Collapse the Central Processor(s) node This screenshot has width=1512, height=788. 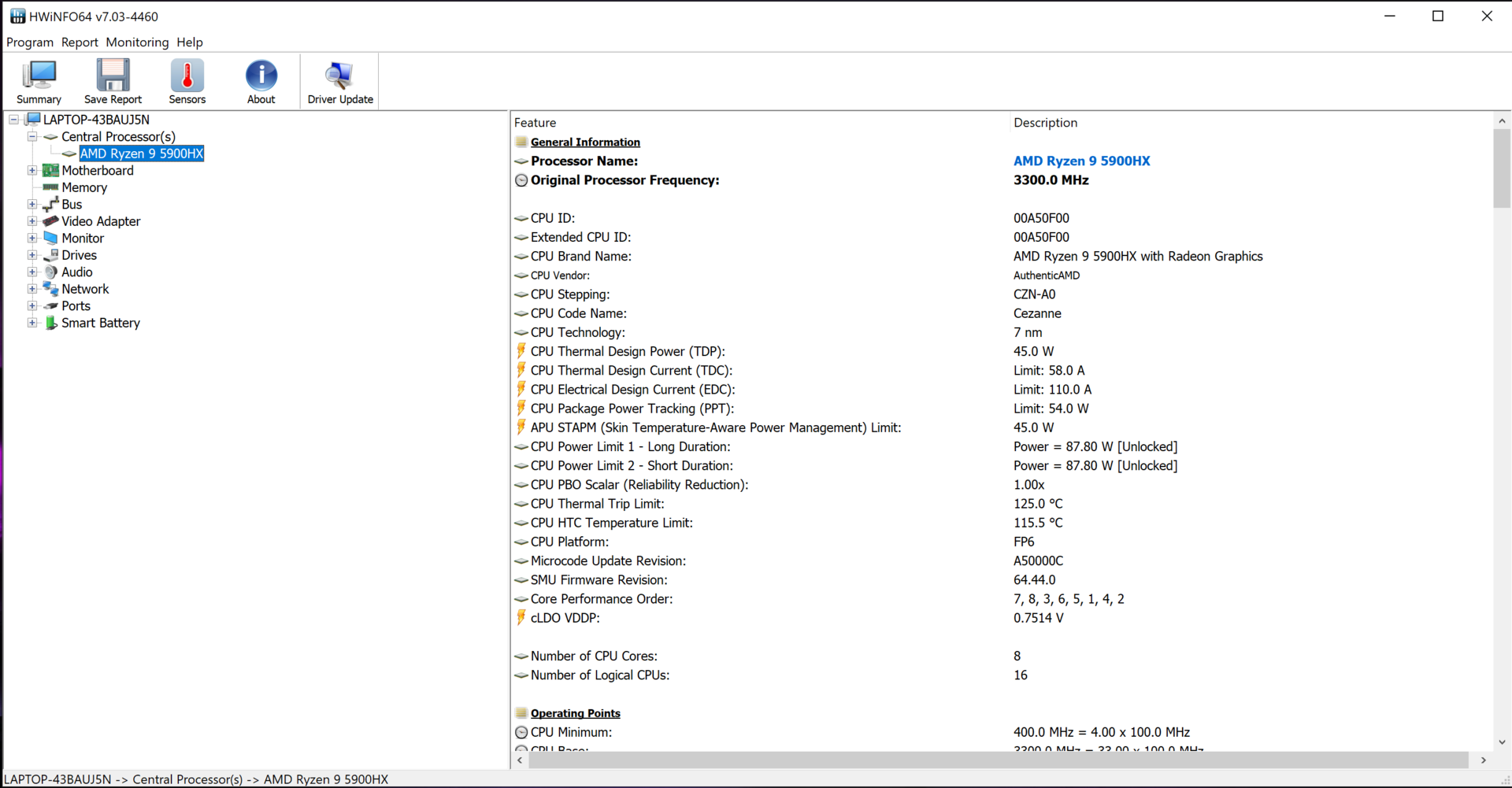32,137
